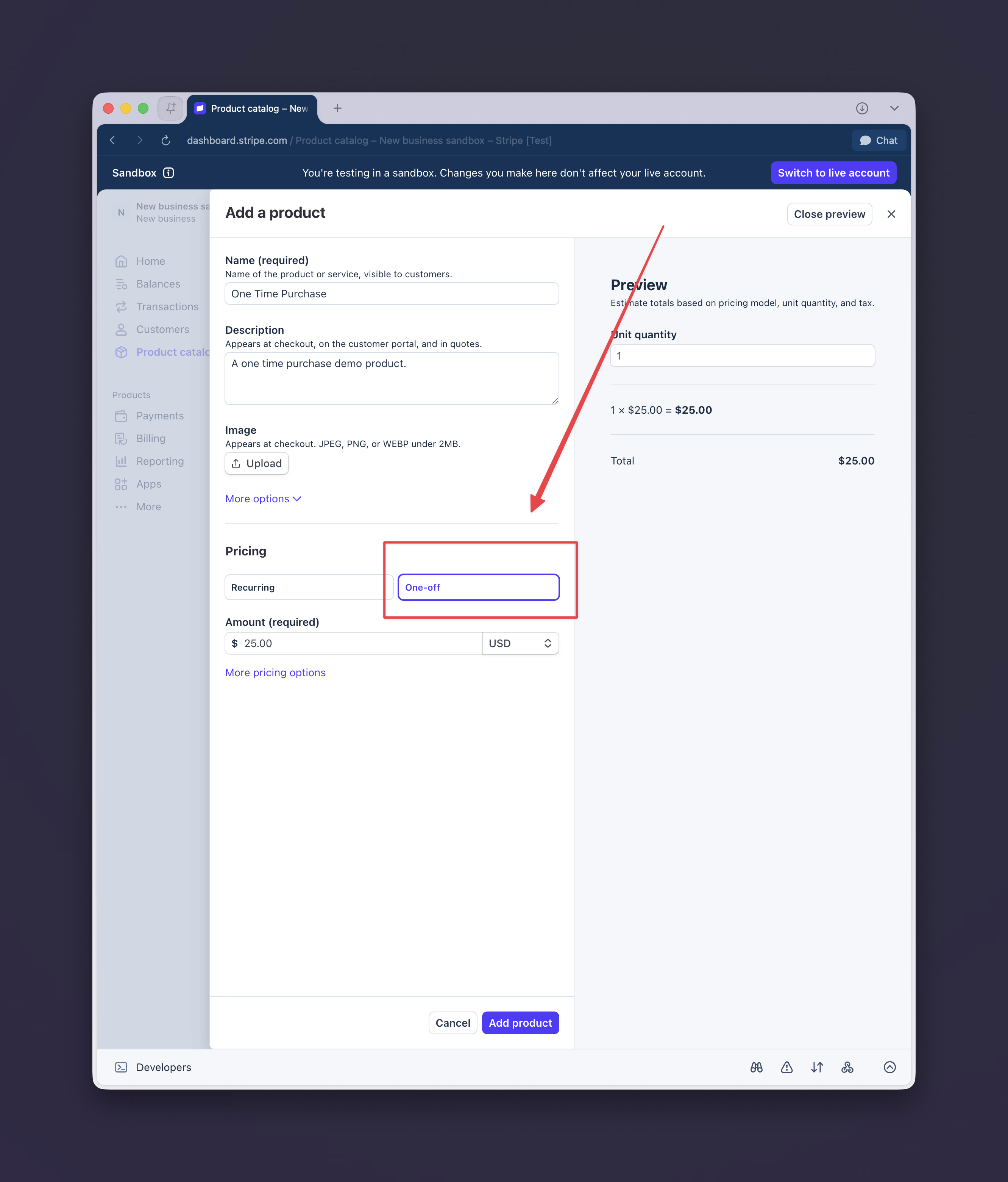Open the Developers terminal icon
Viewport: 1008px width, 1182px height.
[x=121, y=1067]
